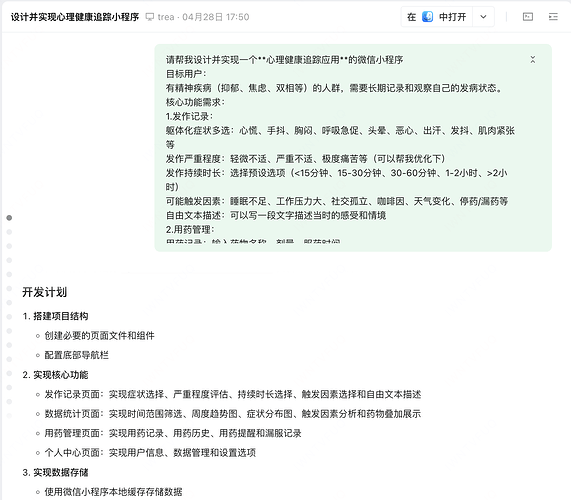Click the 目标用户: line in the prompt
This screenshot has height=500, width=571.
186,74
